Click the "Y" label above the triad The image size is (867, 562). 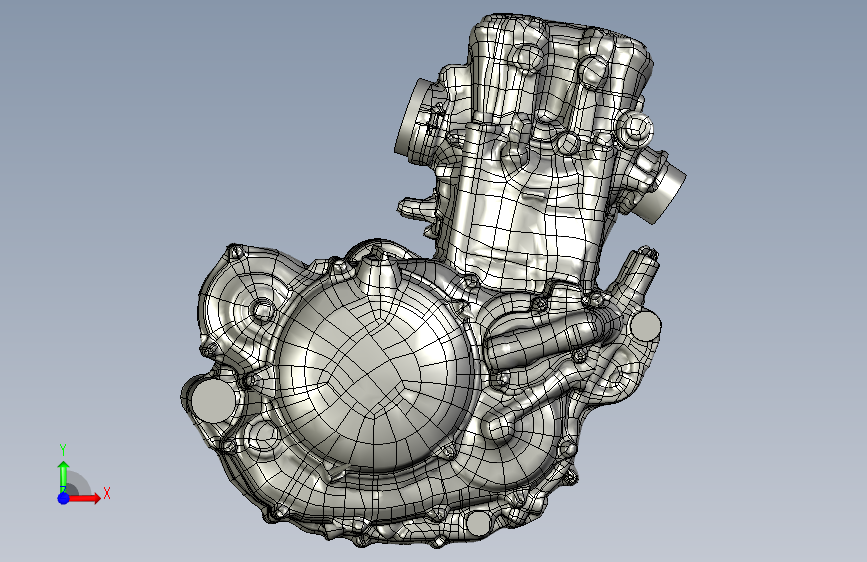63,450
